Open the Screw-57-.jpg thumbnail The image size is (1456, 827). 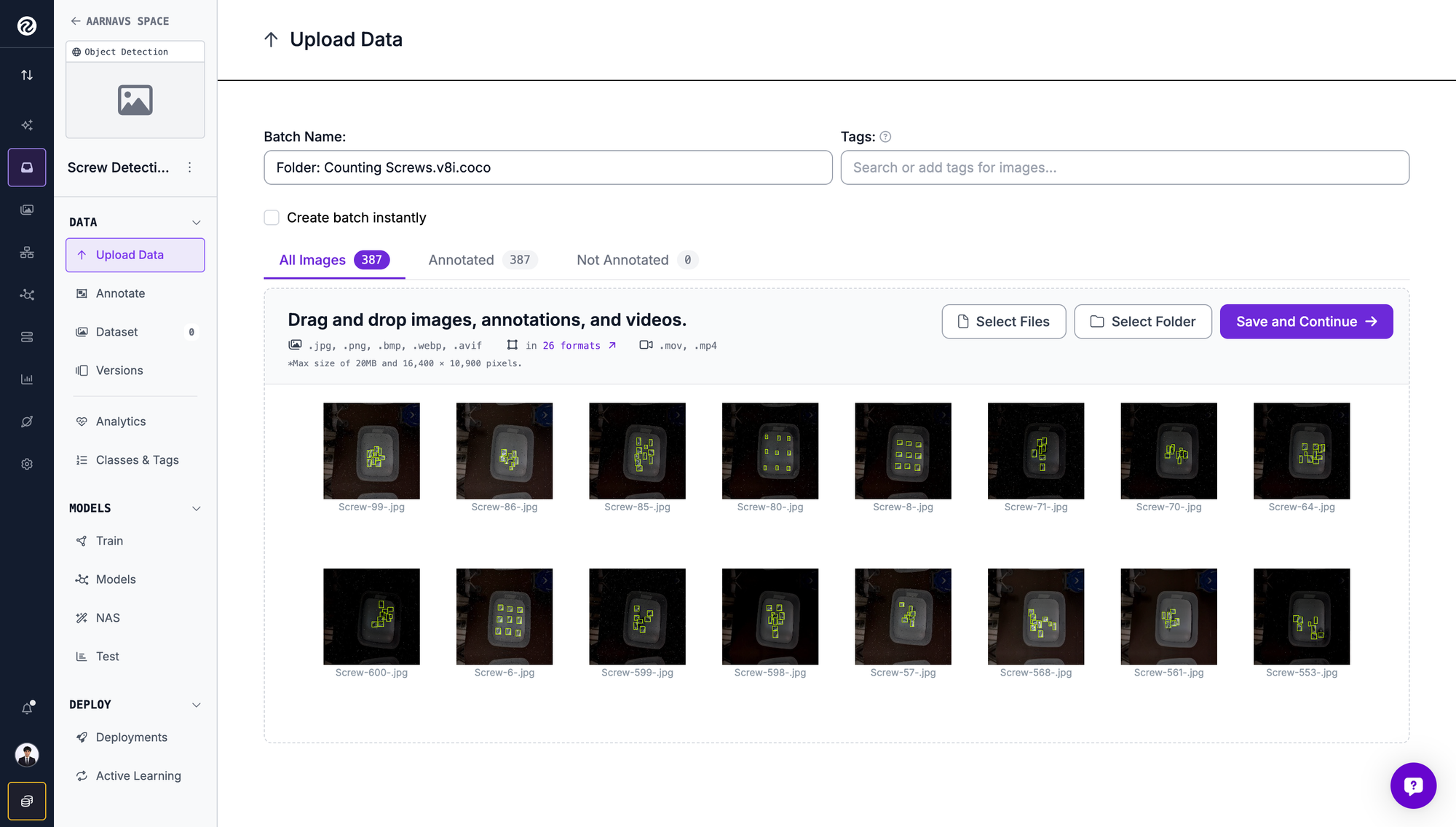(x=903, y=617)
